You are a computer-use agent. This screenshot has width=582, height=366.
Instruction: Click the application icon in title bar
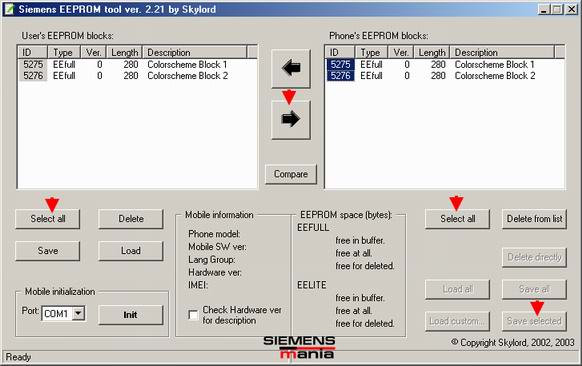point(9,9)
